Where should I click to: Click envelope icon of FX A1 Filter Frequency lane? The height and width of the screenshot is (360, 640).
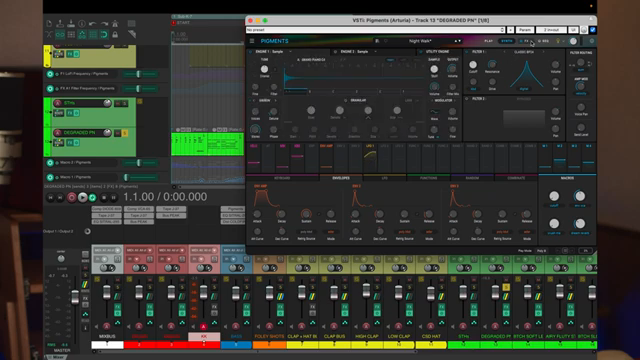pyautogui.click(x=50, y=89)
